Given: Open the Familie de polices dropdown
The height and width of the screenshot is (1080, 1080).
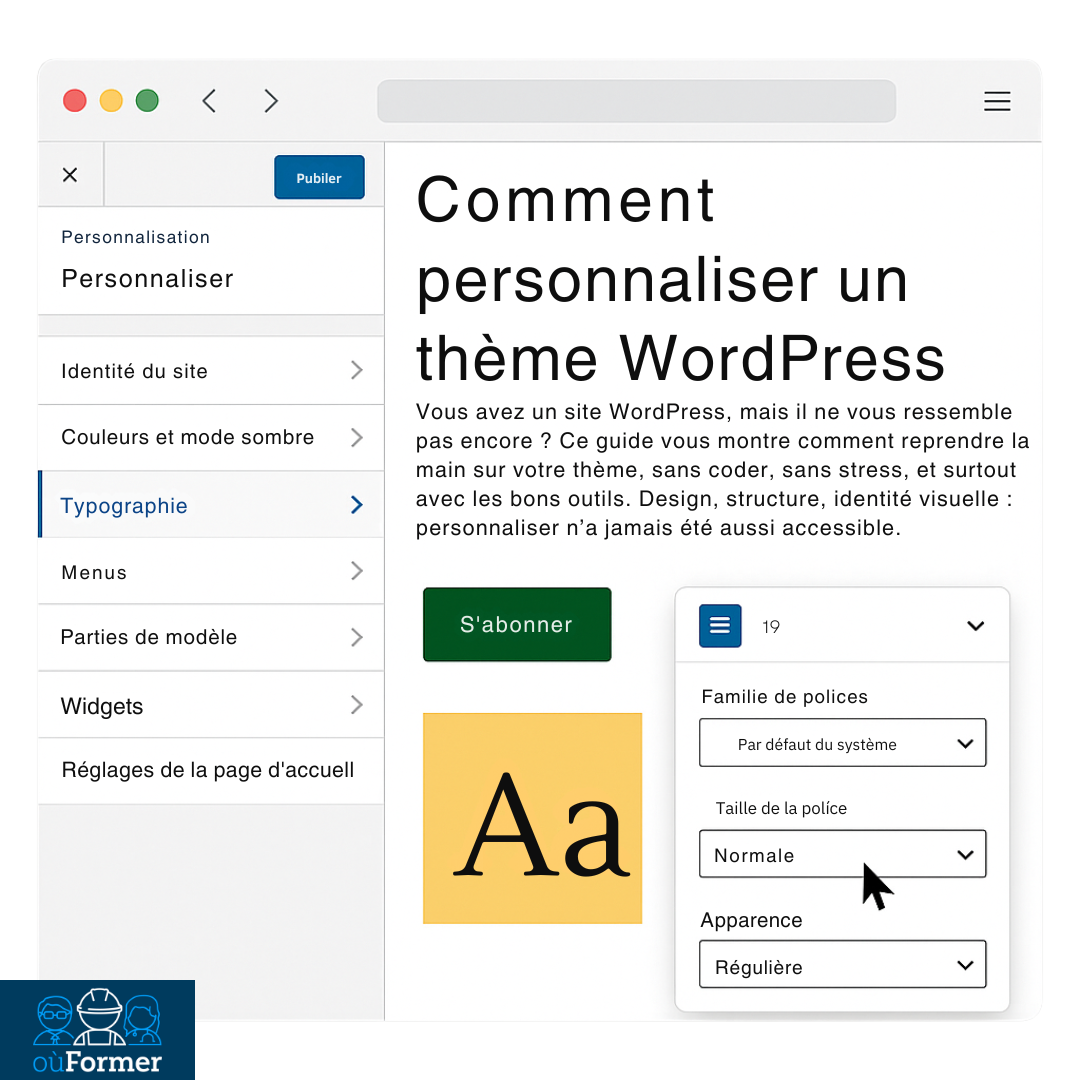Looking at the screenshot, I should pos(842,742).
